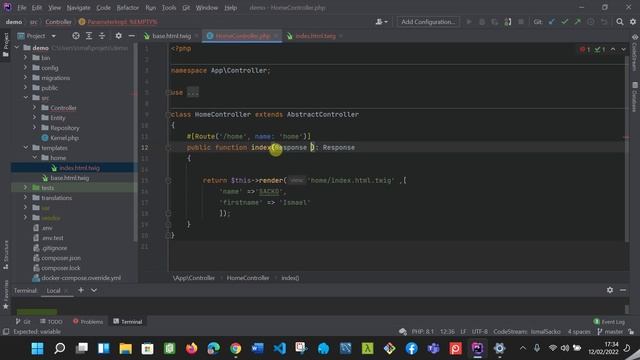Open the Project panel options gear
Viewport: 640px width, 360px height.
[118, 36]
